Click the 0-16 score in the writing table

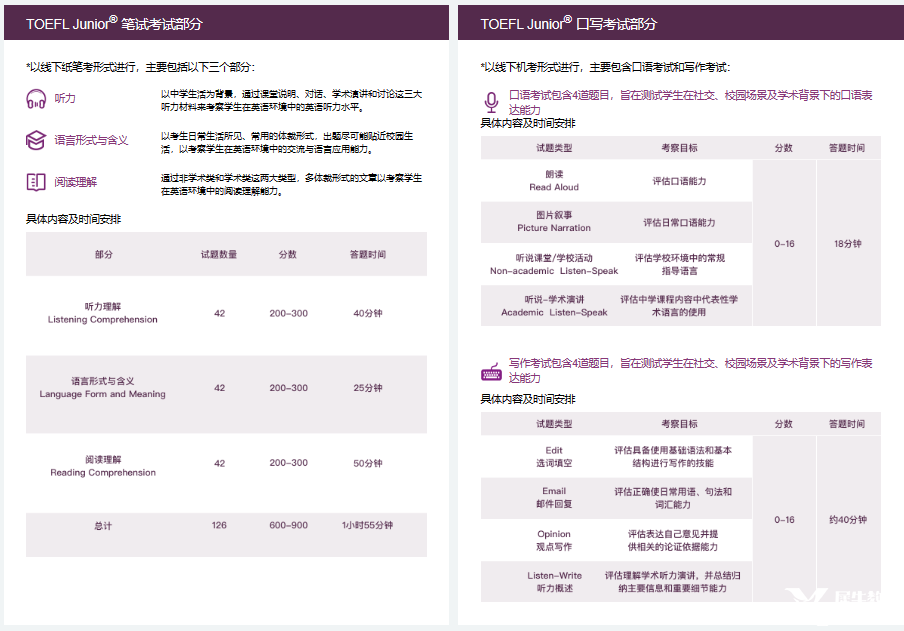784,520
